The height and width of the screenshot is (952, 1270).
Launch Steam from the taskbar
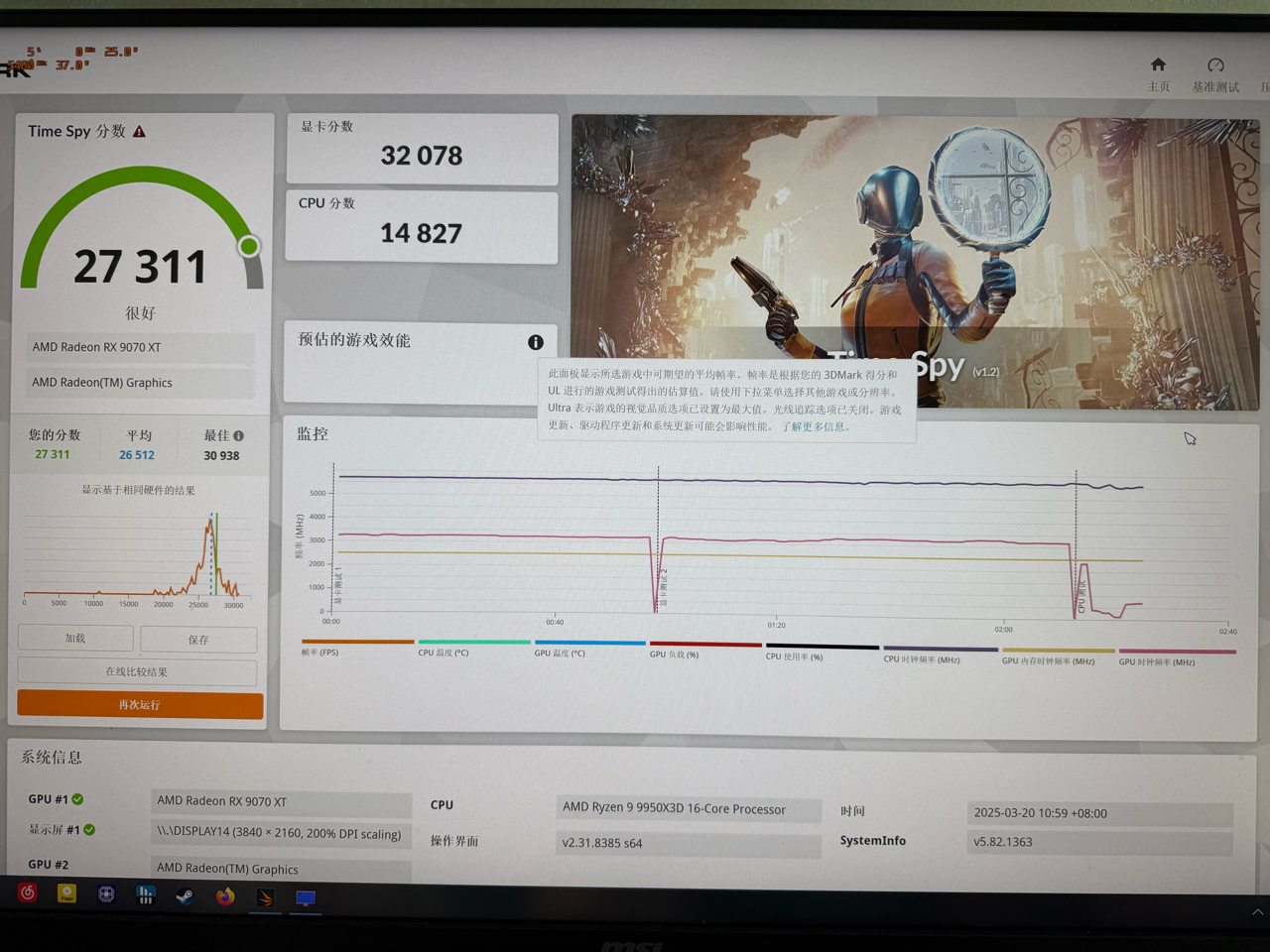click(x=186, y=897)
